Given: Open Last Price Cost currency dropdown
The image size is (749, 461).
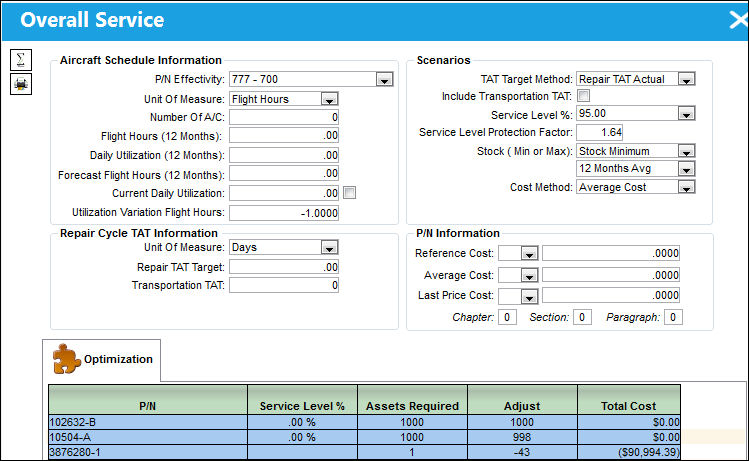Looking at the screenshot, I should pos(529,297).
